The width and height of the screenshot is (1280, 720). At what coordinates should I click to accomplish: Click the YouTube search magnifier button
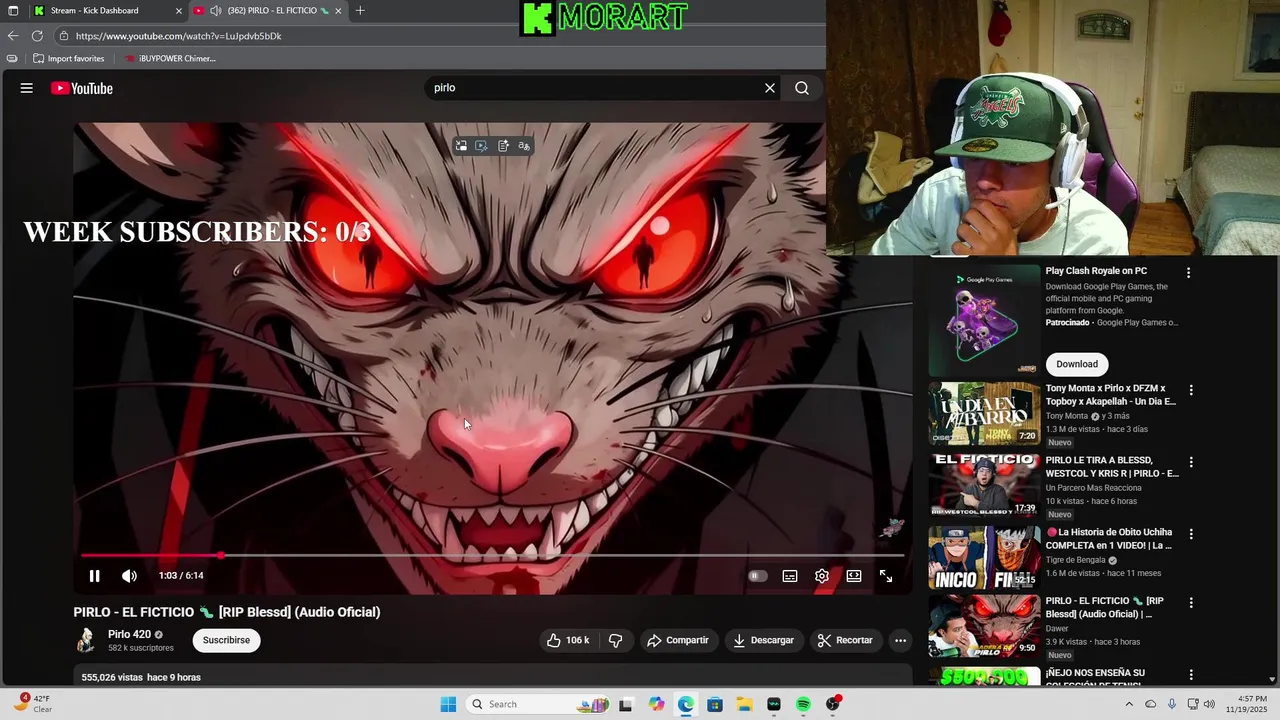click(x=802, y=88)
